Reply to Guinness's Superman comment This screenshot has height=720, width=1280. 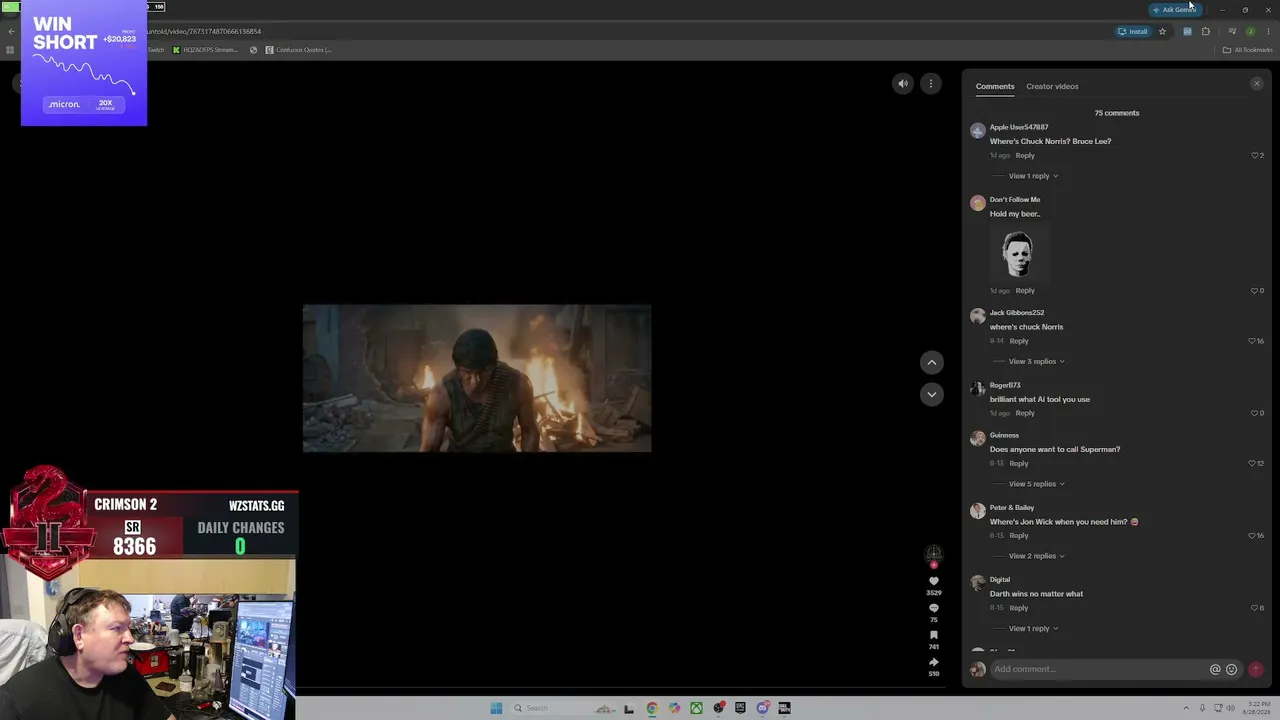pos(1019,463)
